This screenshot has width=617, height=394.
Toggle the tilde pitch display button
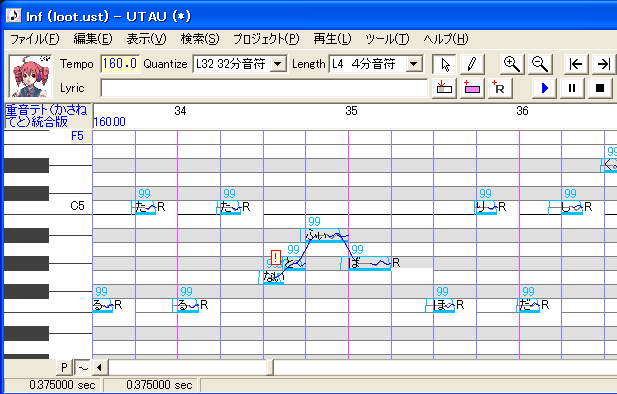tap(83, 368)
